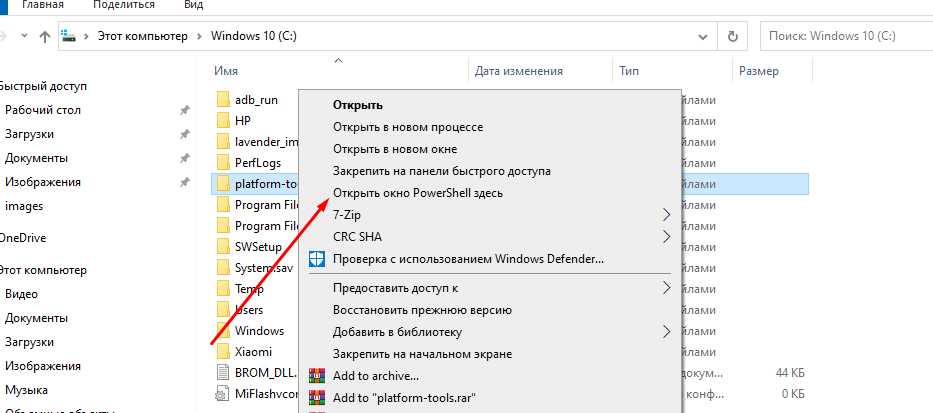933x413 pixels.
Task: Sort by the Тип column header
Action: click(x=629, y=71)
